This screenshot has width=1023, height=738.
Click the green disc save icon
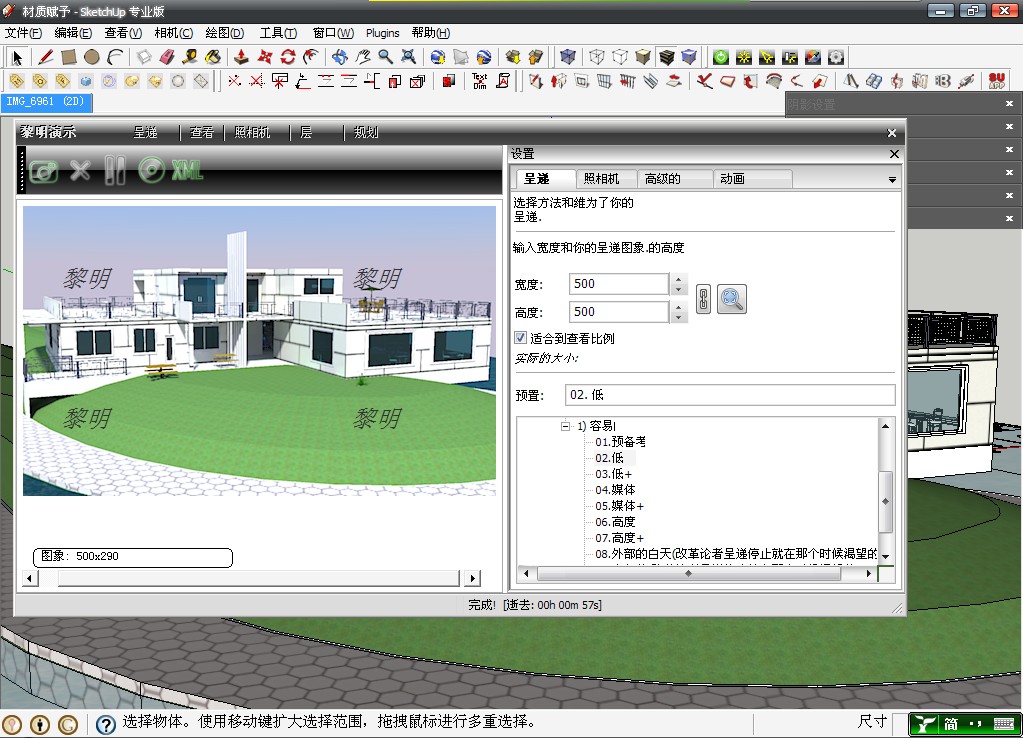point(152,171)
